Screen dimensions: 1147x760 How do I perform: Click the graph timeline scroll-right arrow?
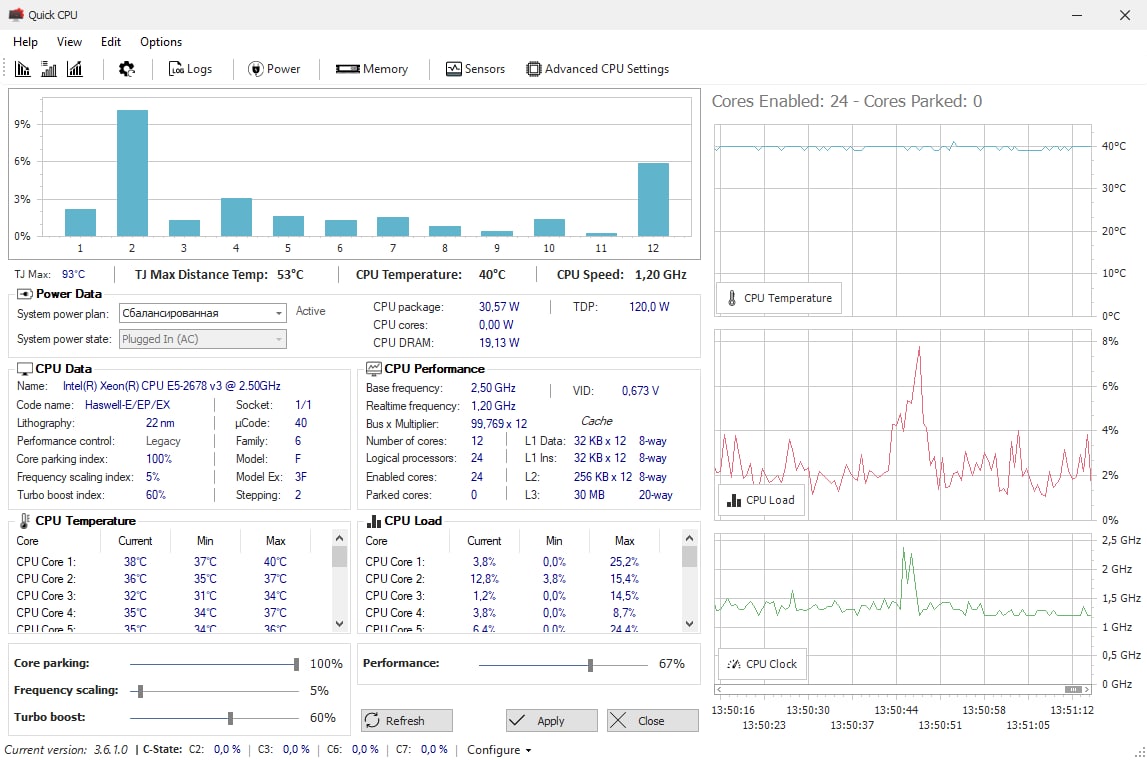pyautogui.click(x=1087, y=690)
